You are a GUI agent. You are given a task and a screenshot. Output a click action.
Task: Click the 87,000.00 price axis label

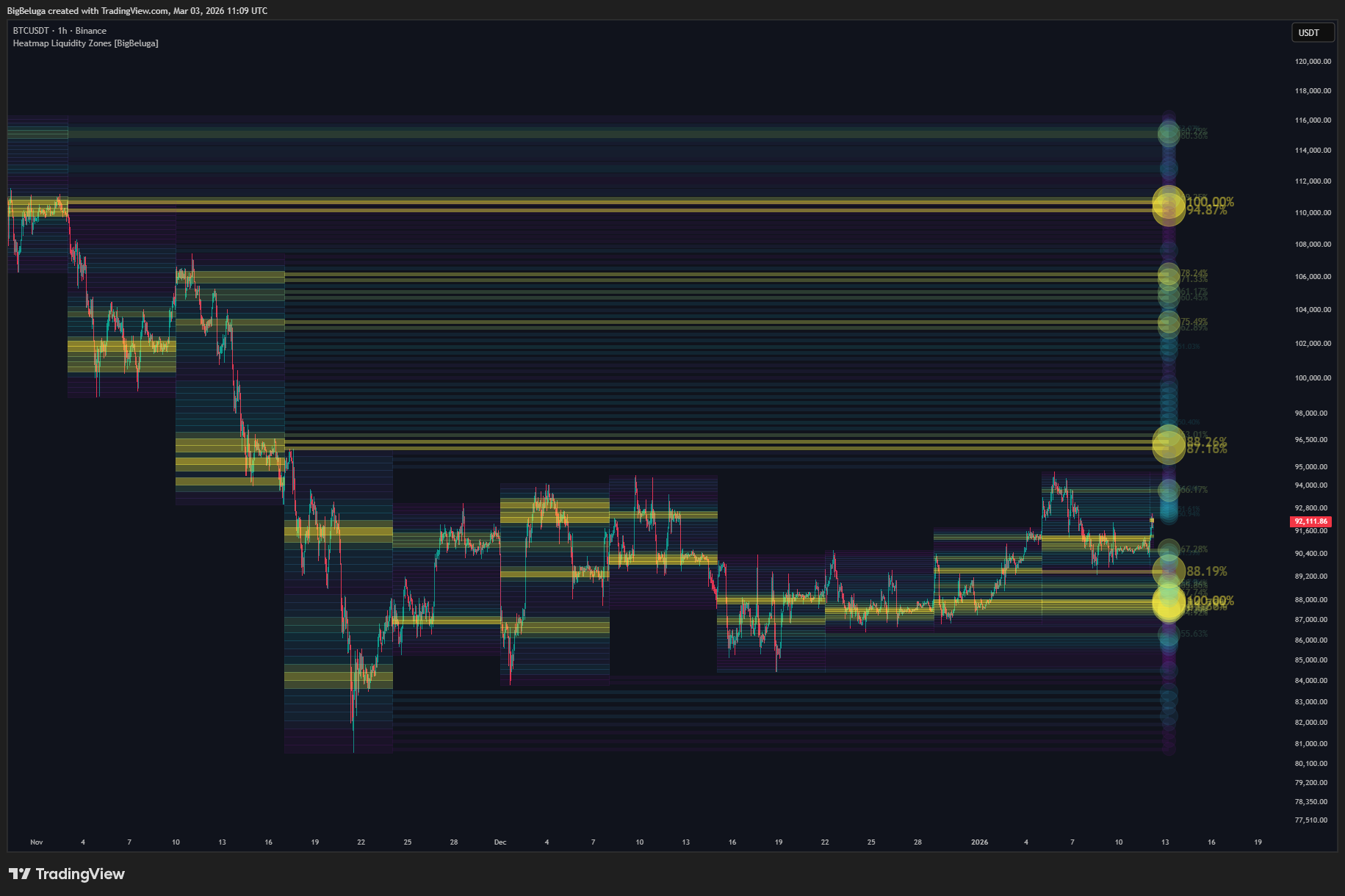pos(1311,620)
